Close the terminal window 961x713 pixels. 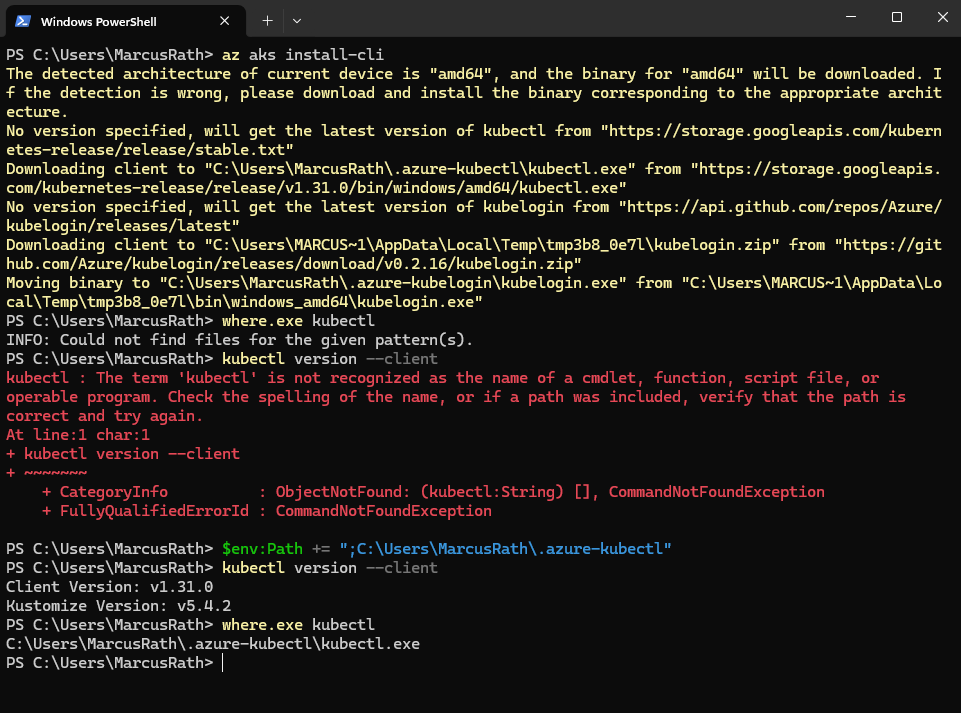click(x=941, y=18)
